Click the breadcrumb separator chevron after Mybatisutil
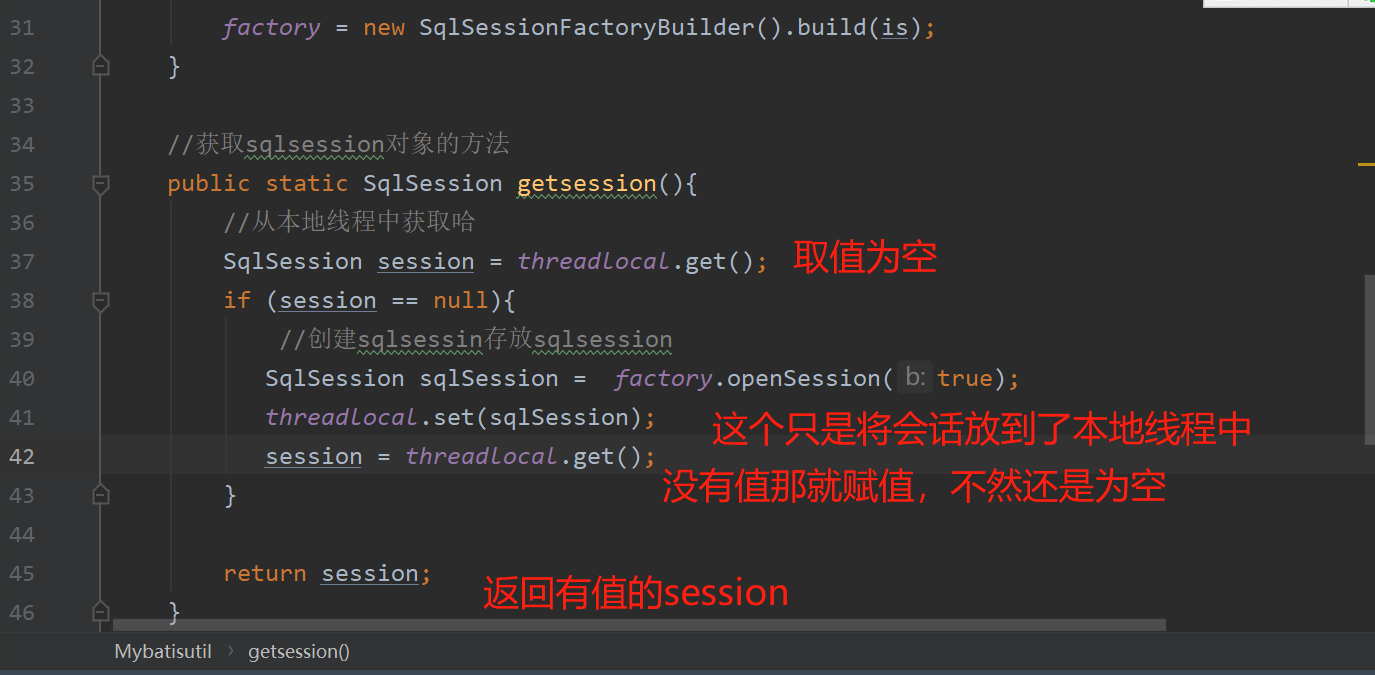The image size is (1375, 675). (x=230, y=651)
